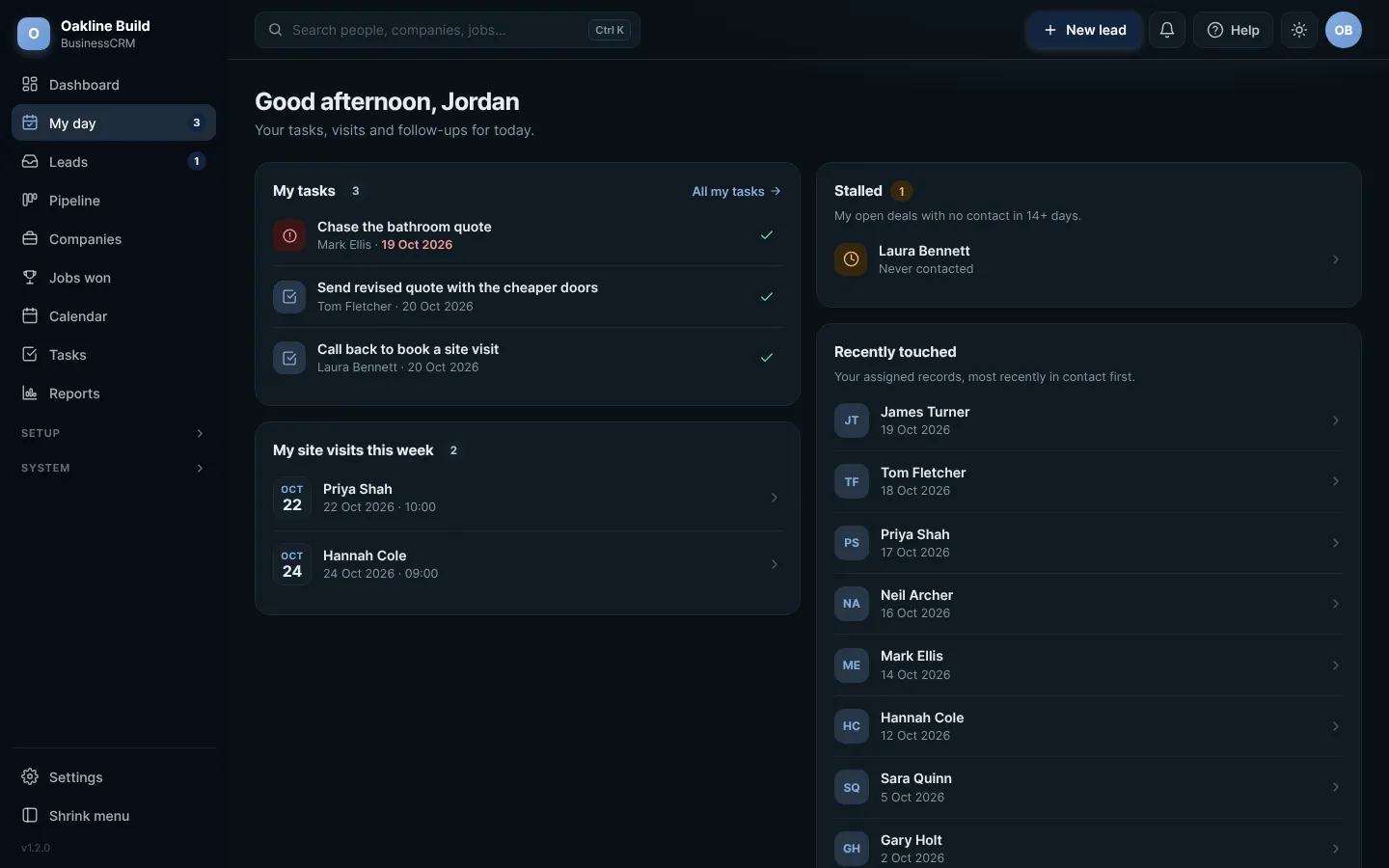The image size is (1389, 868).
Task: Click the task icon beside Send revised quote
Action: 289,297
